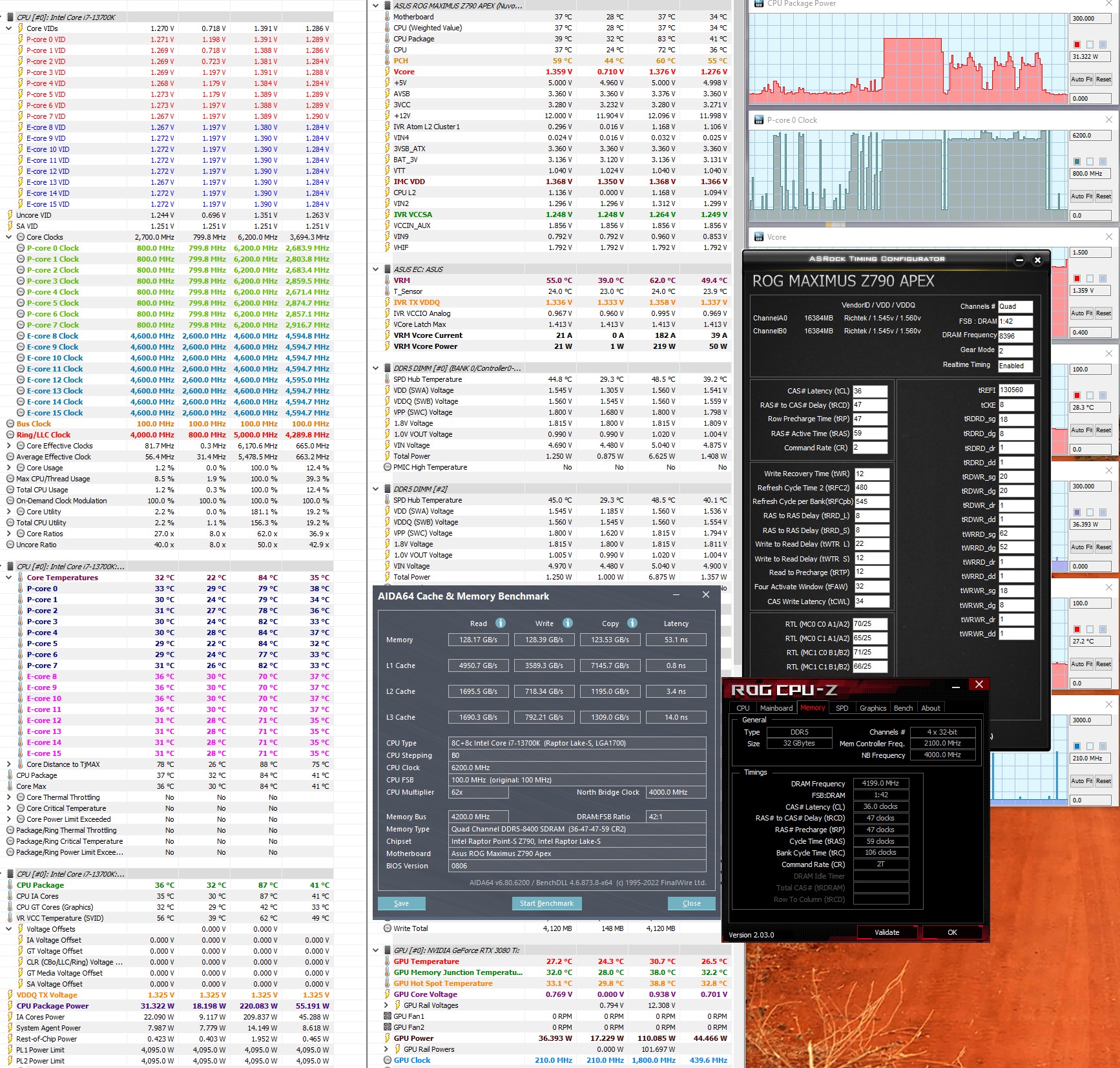
Task: Click the Memory Latency value 53.1 ns
Action: pos(676,640)
